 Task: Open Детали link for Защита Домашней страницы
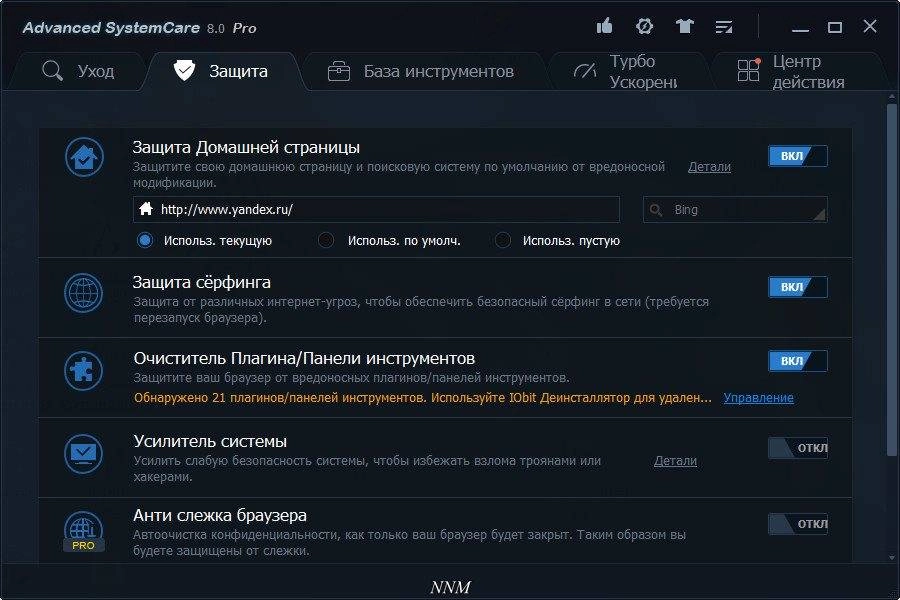coord(709,167)
